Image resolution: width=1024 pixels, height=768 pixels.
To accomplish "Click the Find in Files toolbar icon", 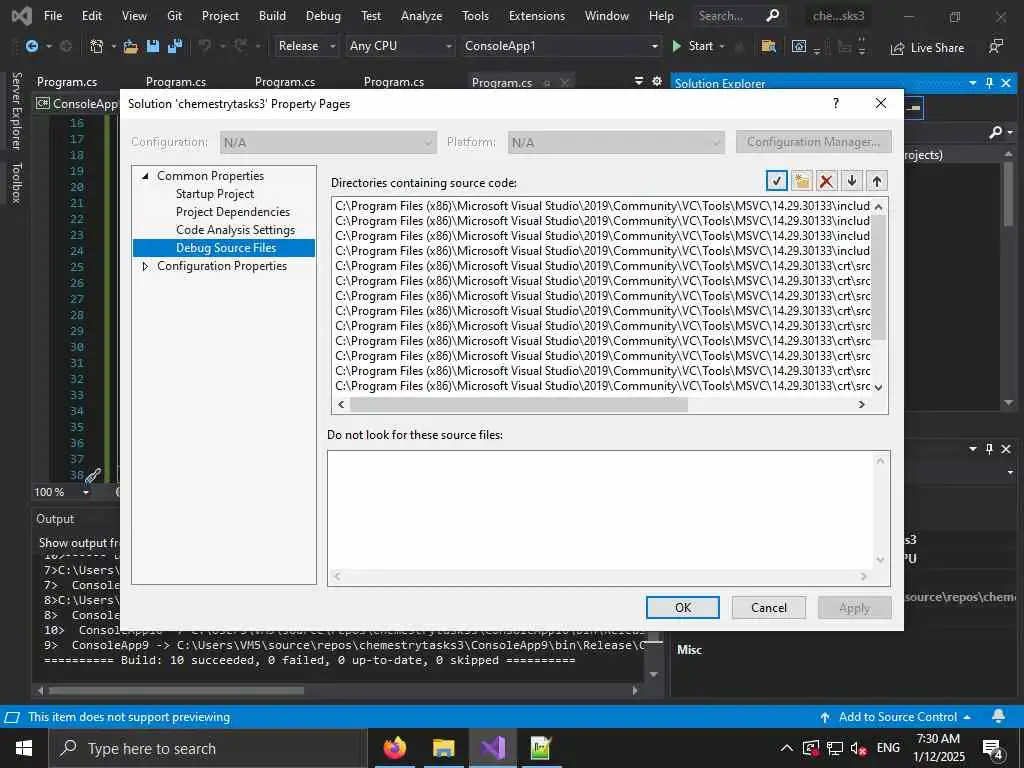I will tap(769, 46).
